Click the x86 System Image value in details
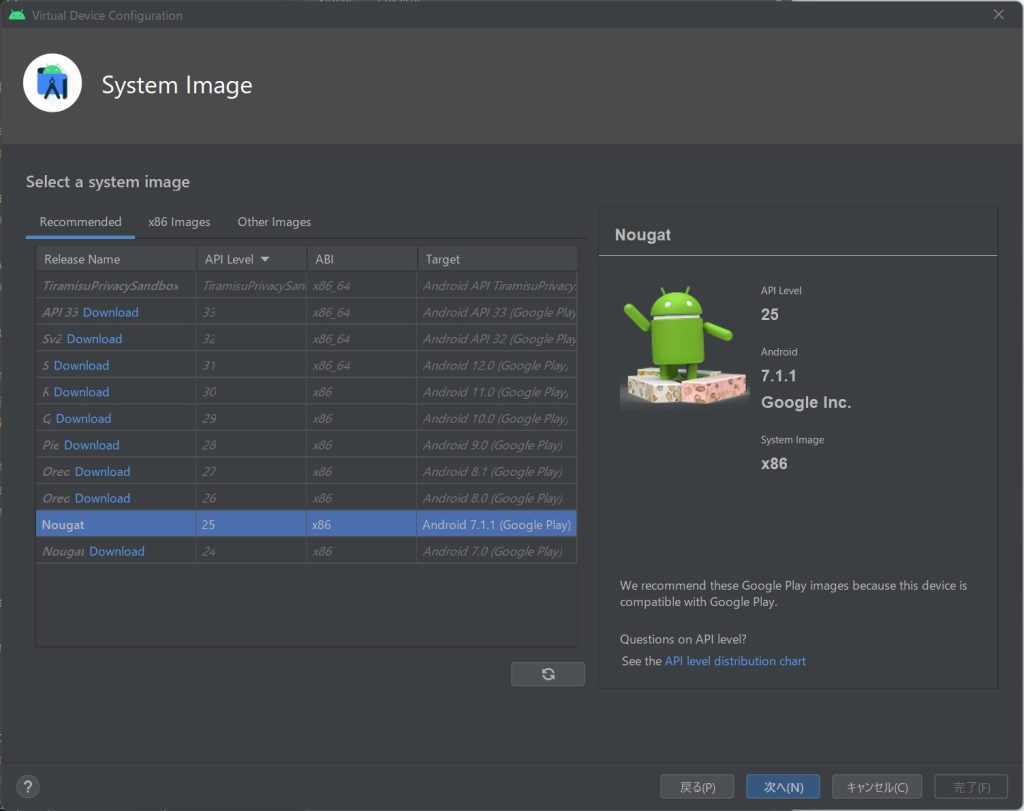The image size is (1024, 811). tap(774, 464)
